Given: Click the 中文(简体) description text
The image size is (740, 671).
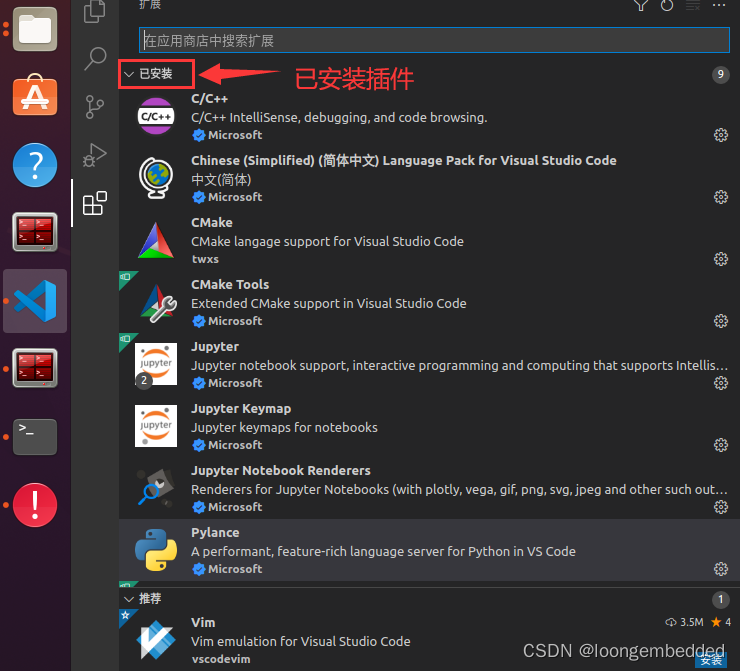Looking at the screenshot, I should click(221, 180).
